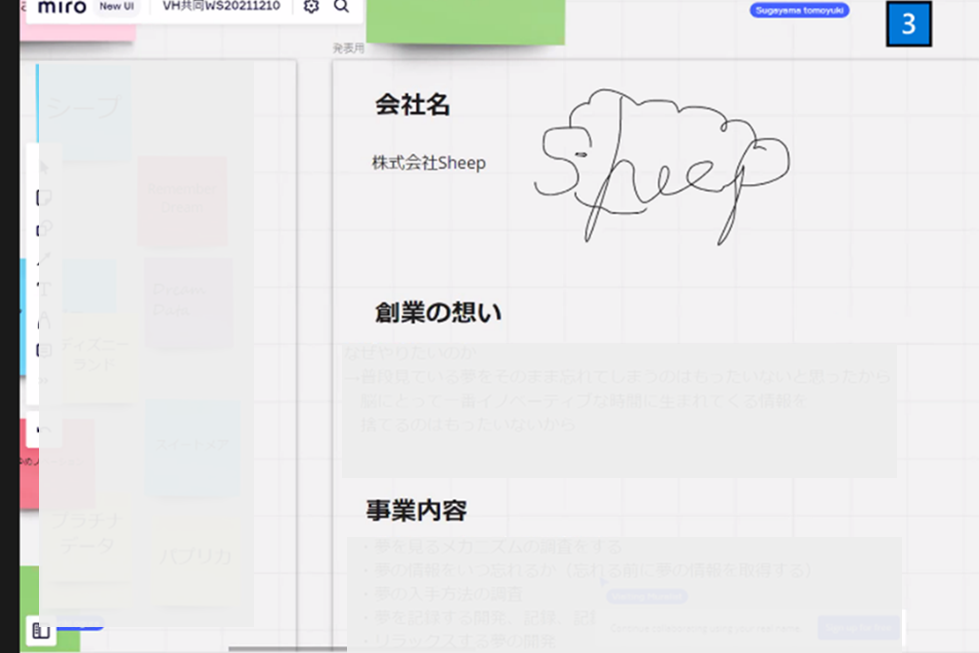Select the cursor tool in left toolbar
This screenshot has height=653, width=979.
click(44, 167)
